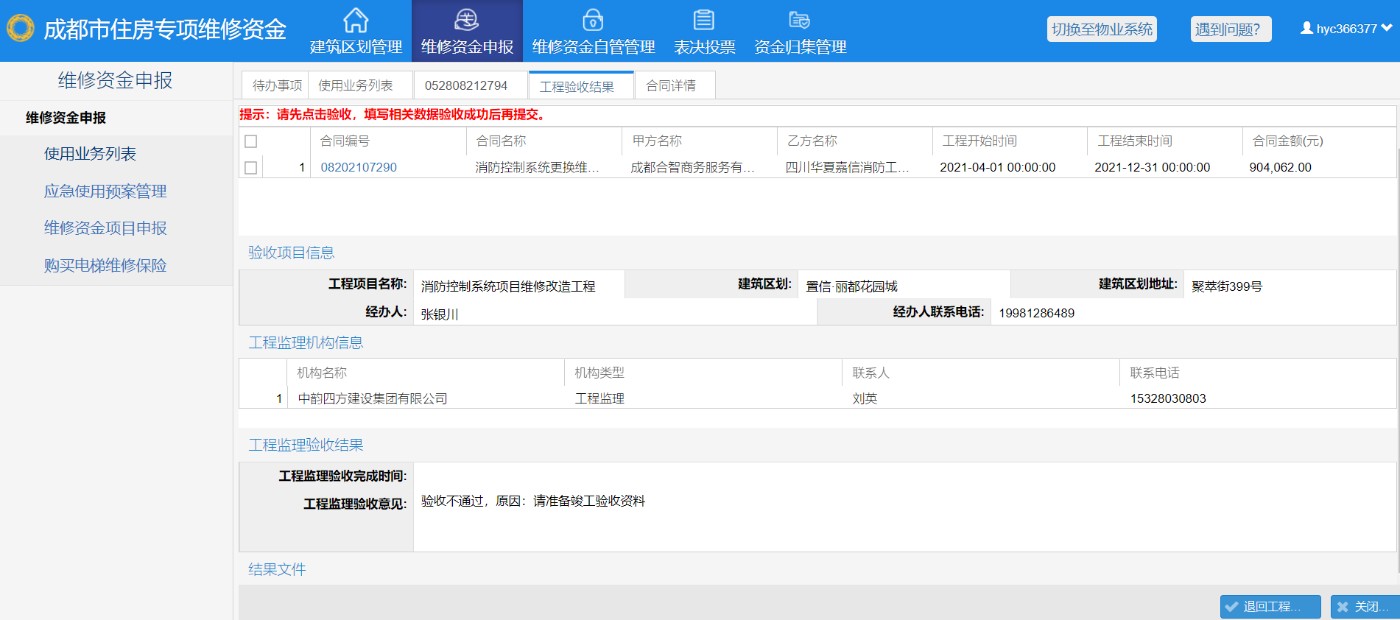Open 维修资金自管管理 lock icon
Image resolution: width=1400 pixels, height=620 pixels.
[x=593, y=20]
